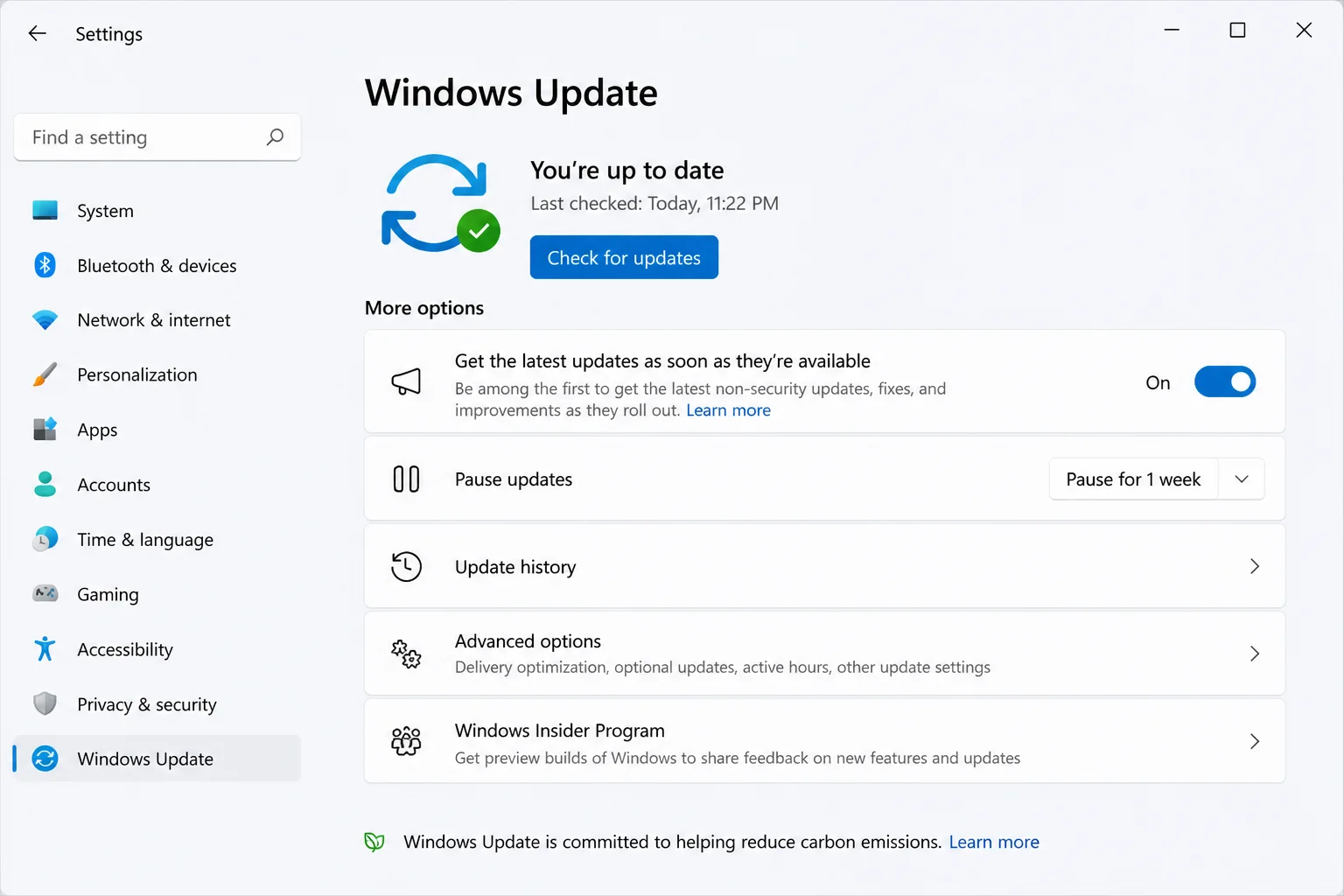Click the search magnifier icon
This screenshot has height=896, width=1344.
275,136
